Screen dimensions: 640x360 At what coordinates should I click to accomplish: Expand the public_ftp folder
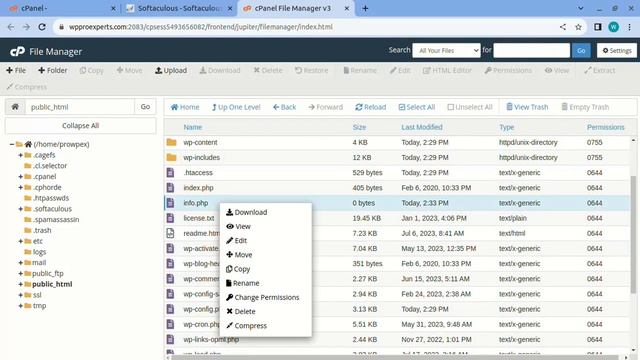coord(20,273)
